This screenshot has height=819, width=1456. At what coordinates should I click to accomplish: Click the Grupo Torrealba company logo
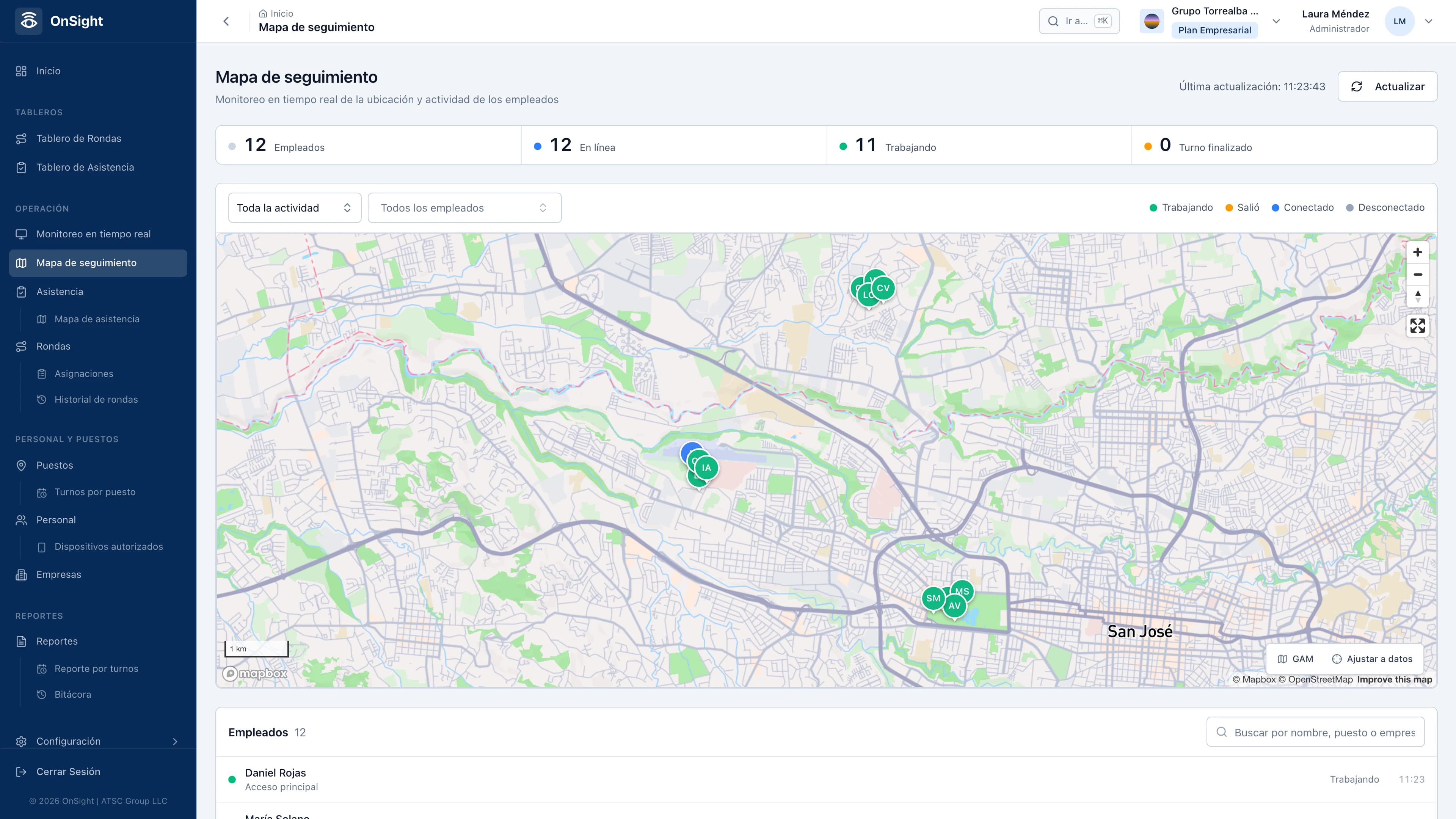pos(1152,22)
